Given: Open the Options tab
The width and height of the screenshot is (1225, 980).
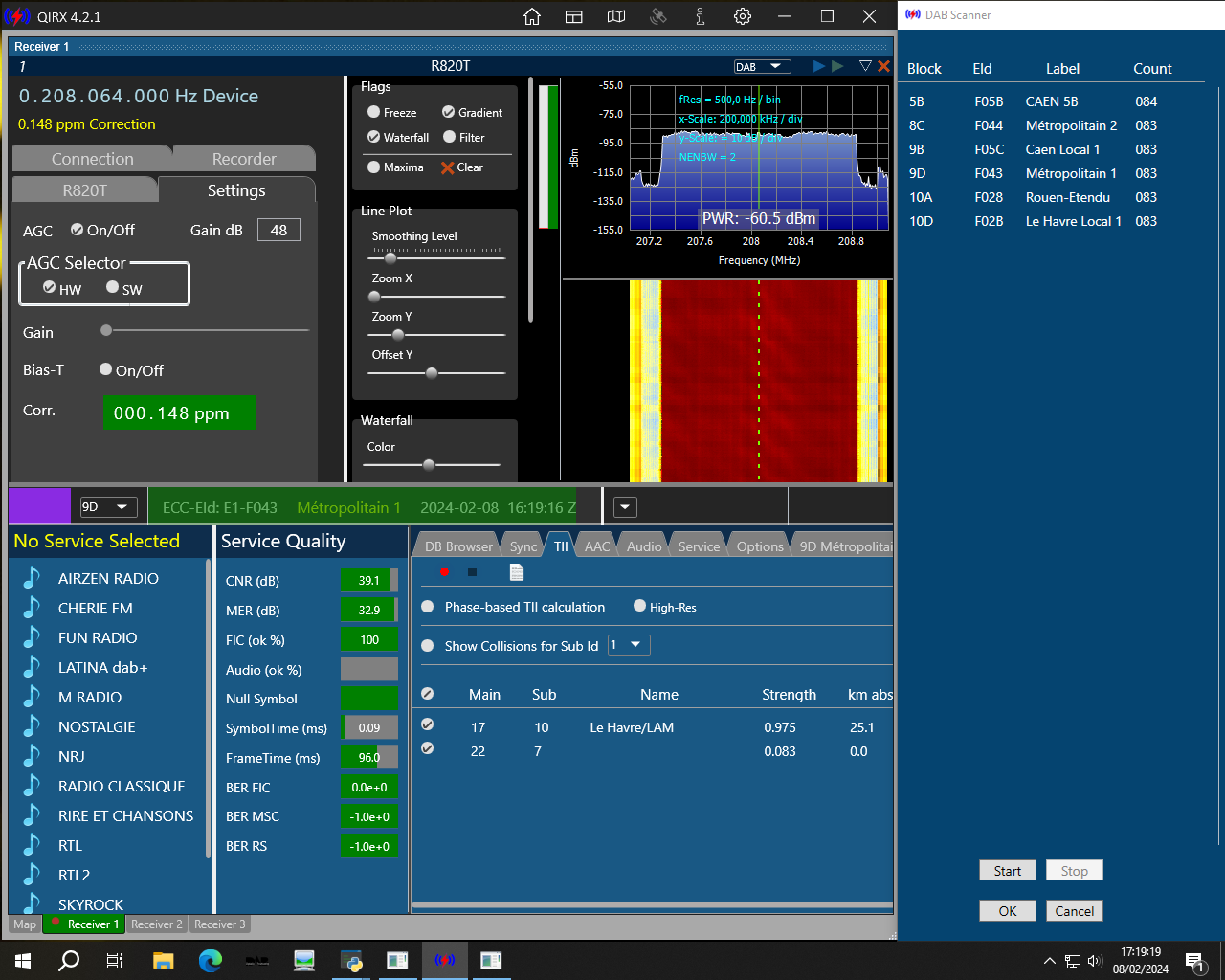Looking at the screenshot, I should [760, 546].
